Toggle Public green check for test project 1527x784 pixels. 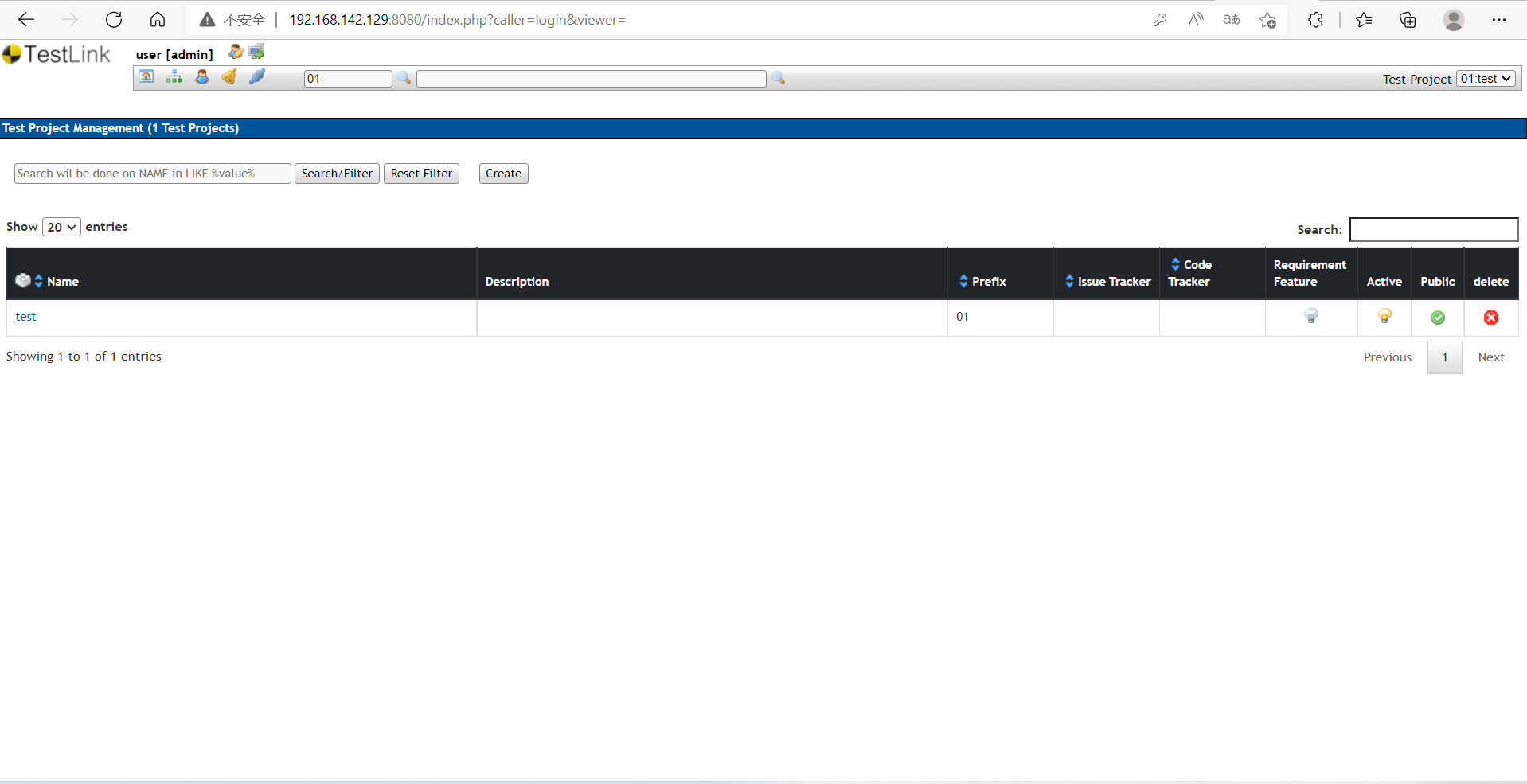[1438, 318]
